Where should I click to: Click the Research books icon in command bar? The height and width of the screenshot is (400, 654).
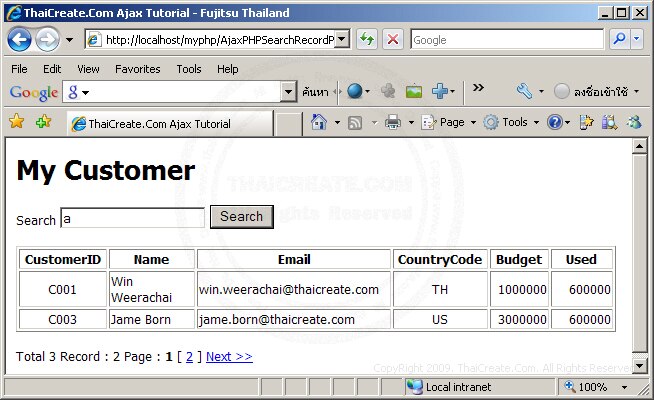609,122
